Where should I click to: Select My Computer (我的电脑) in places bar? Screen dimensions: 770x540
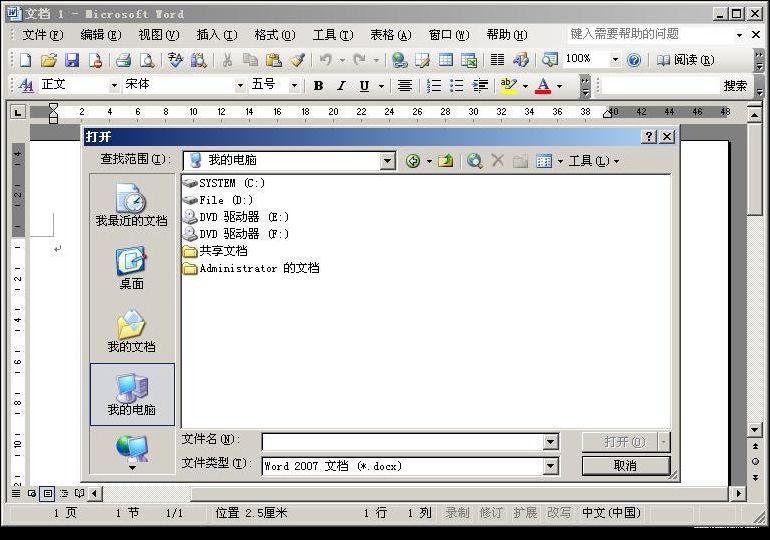pos(132,394)
